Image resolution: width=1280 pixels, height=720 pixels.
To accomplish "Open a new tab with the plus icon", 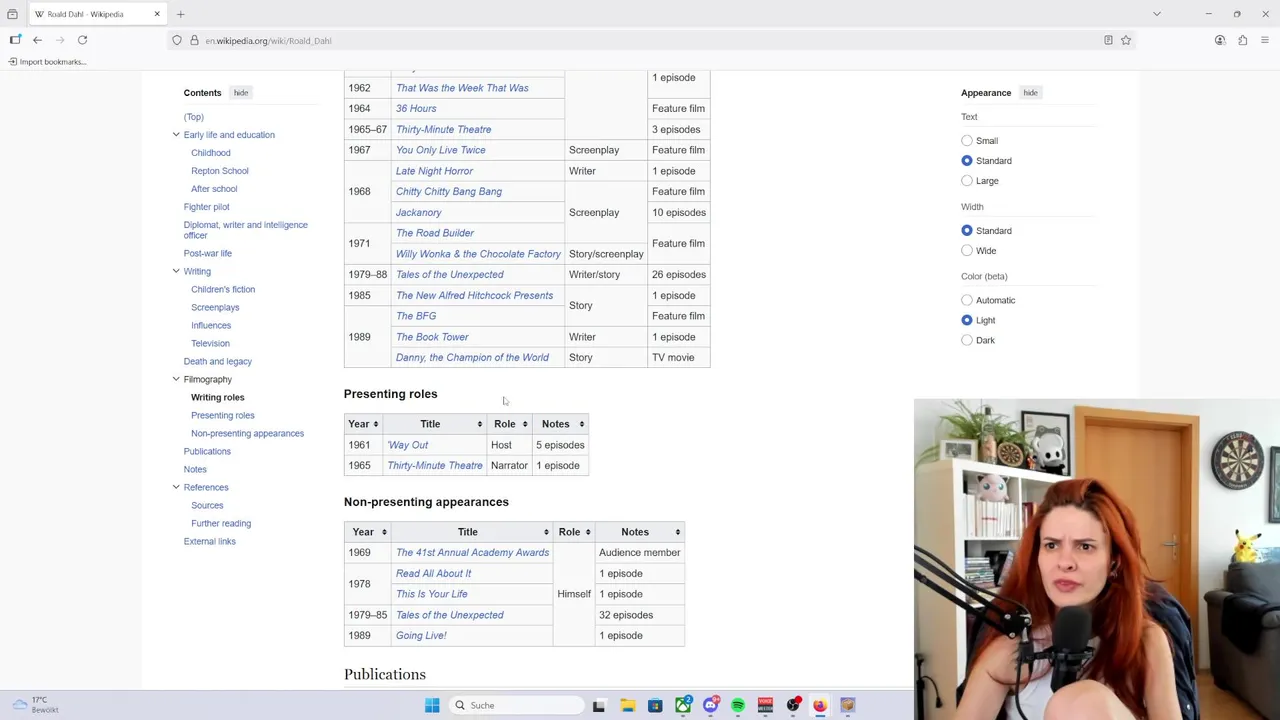I will (x=180, y=14).
